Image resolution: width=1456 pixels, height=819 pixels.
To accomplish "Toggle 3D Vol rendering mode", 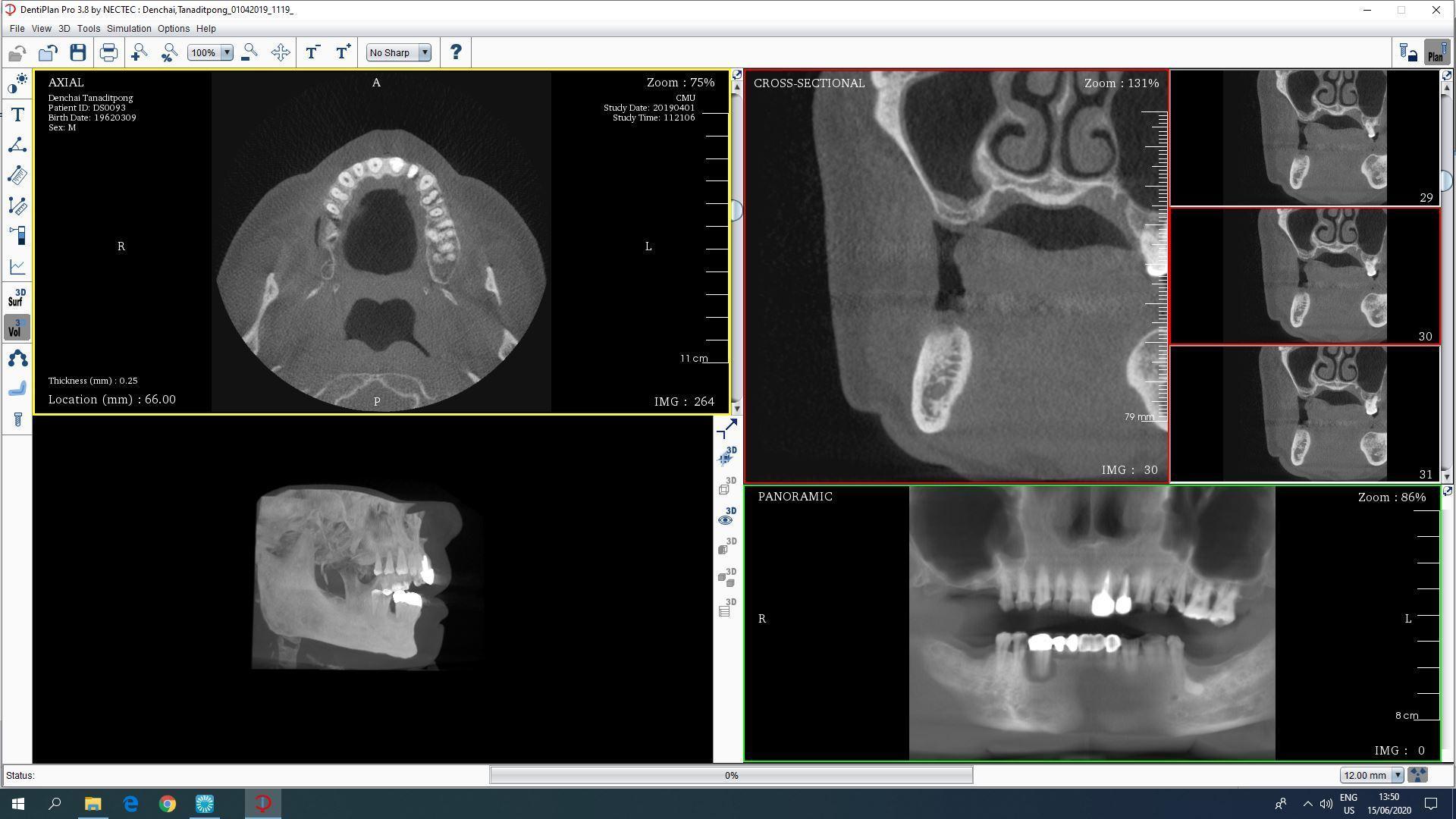I will 17,328.
